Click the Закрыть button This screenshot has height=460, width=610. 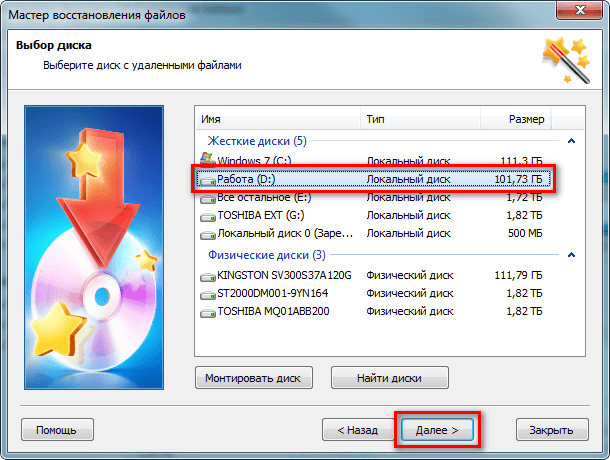[552, 430]
